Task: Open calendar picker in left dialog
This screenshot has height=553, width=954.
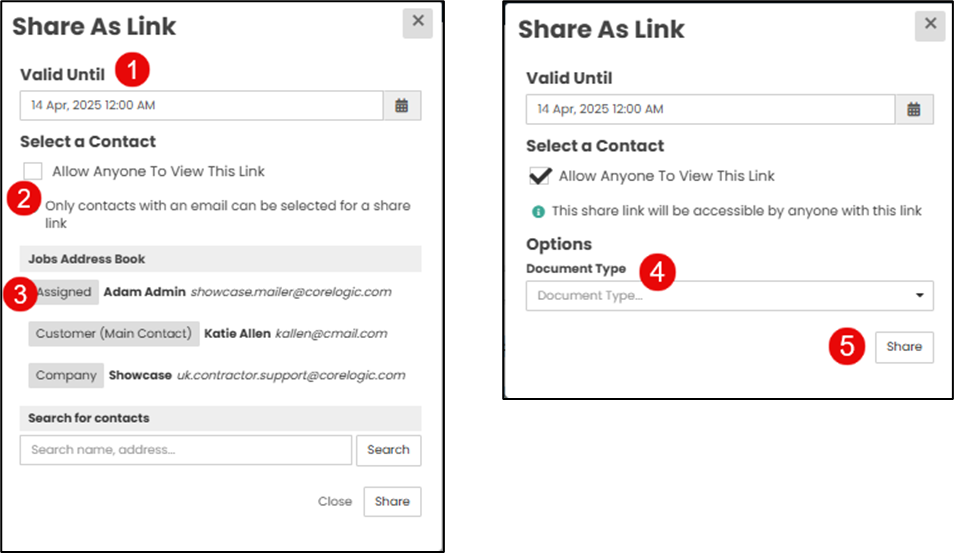Action: (x=402, y=106)
